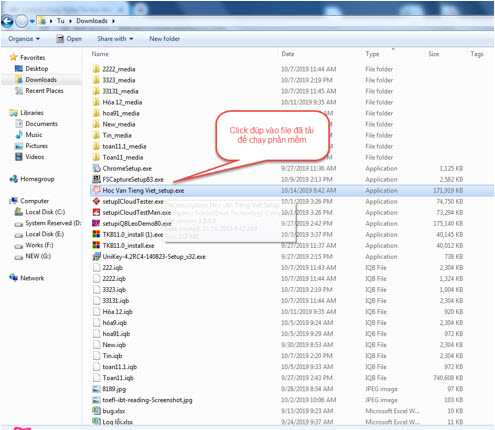Select Homegroup icon in sidebar

pyautogui.click(x=14, y=179)
